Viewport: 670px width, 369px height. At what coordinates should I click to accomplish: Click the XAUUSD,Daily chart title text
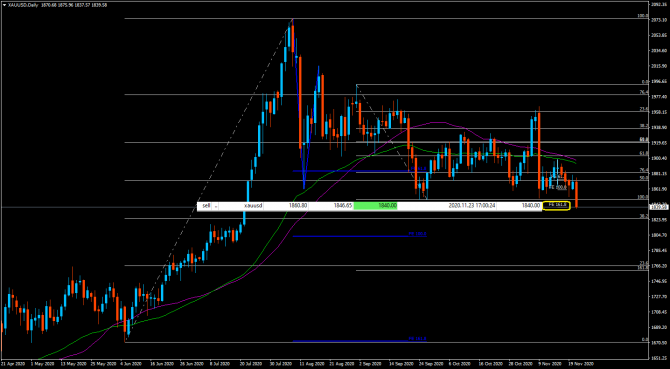(x=21, y=5)
